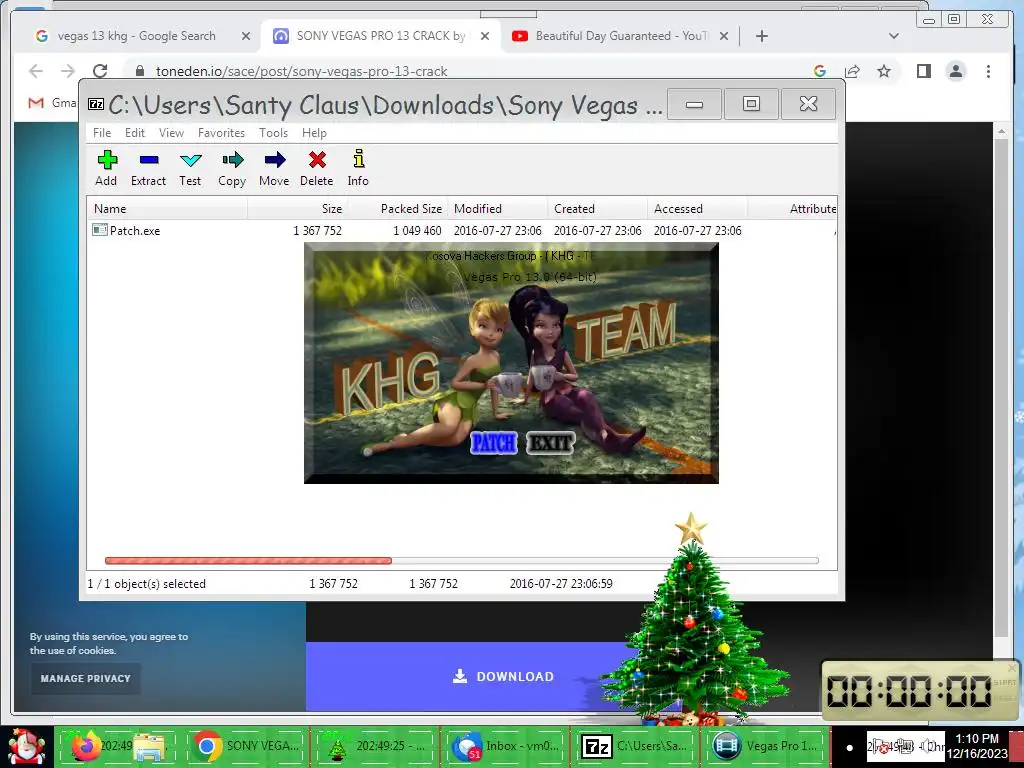Click the PATCH button in KHG patcher

pos(493,443)
